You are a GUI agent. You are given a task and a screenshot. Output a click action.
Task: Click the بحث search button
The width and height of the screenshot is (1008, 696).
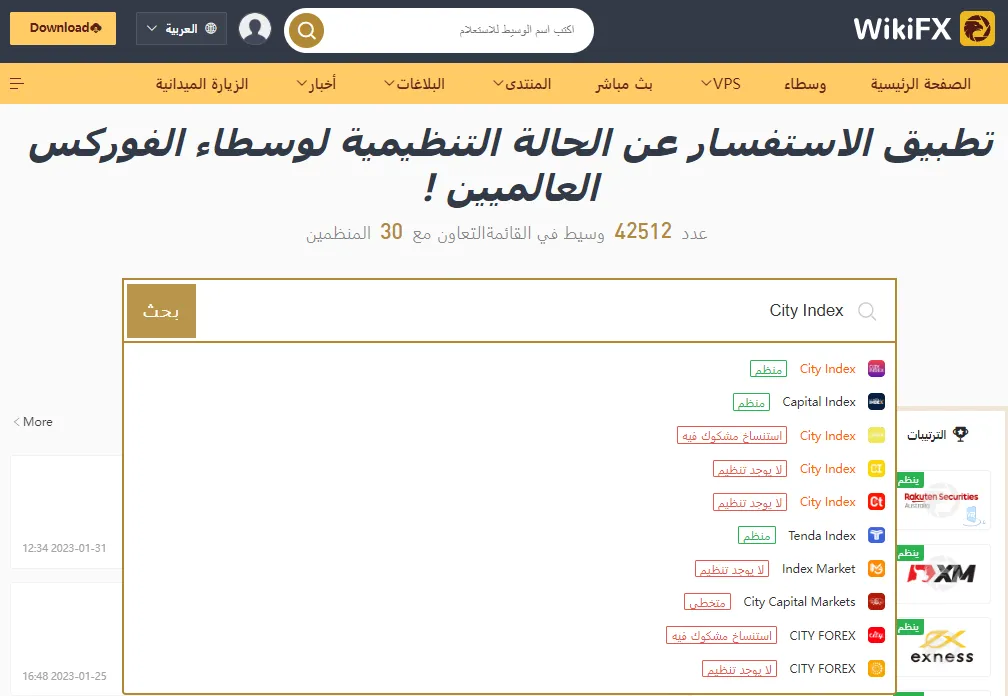[x=161, y=311]
